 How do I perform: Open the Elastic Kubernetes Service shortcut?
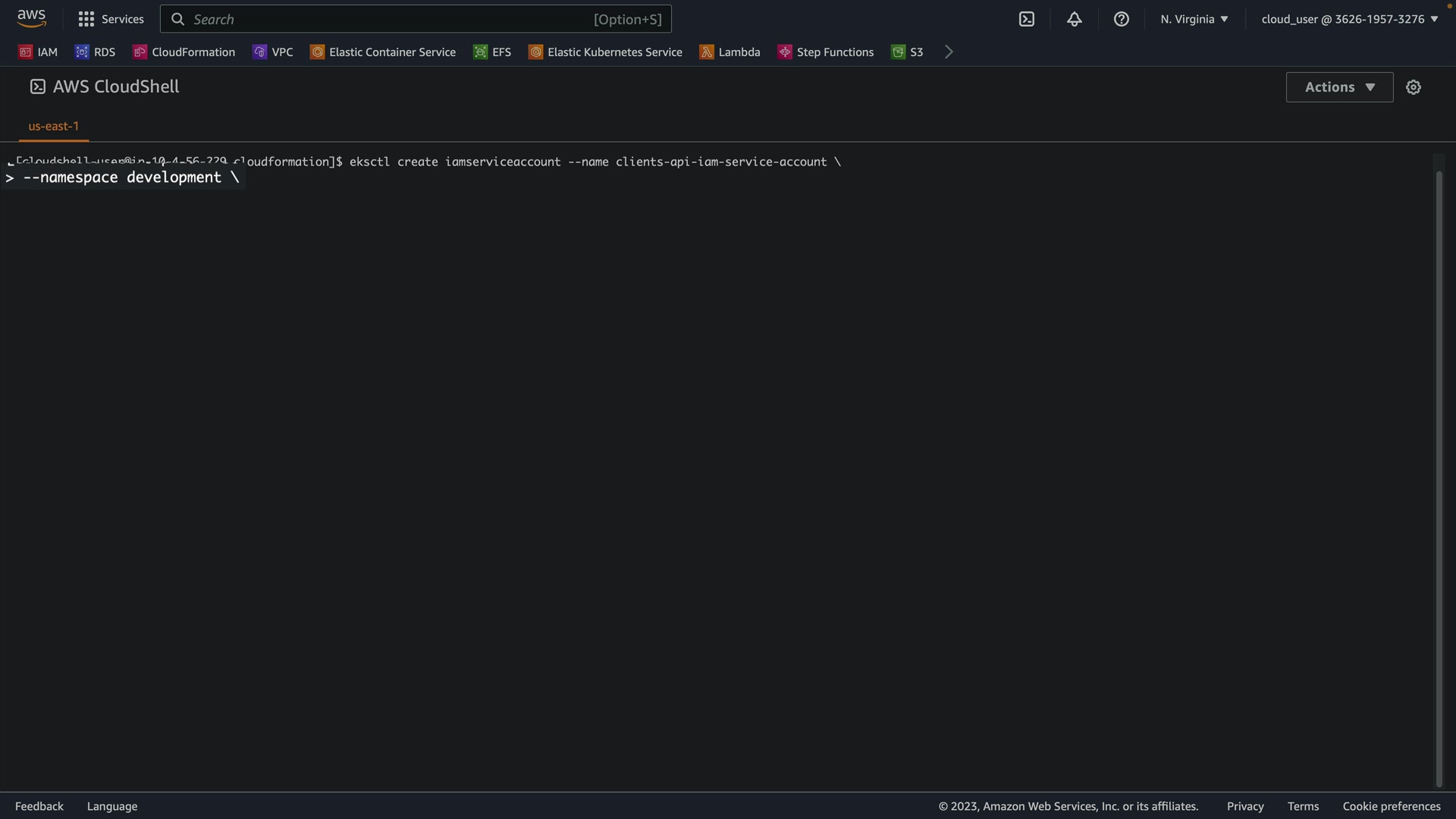tap(605, 52)
